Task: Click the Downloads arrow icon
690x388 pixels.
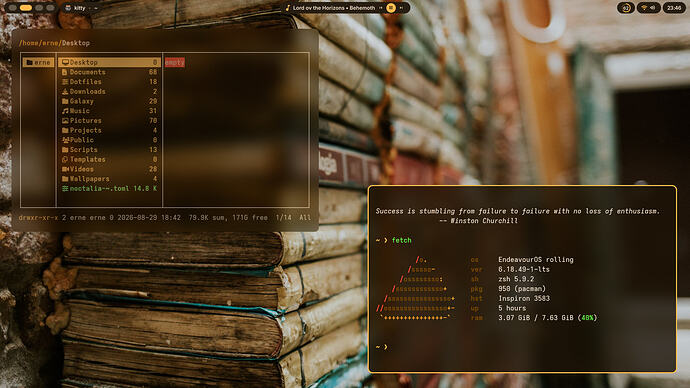Action: [65, 92]
